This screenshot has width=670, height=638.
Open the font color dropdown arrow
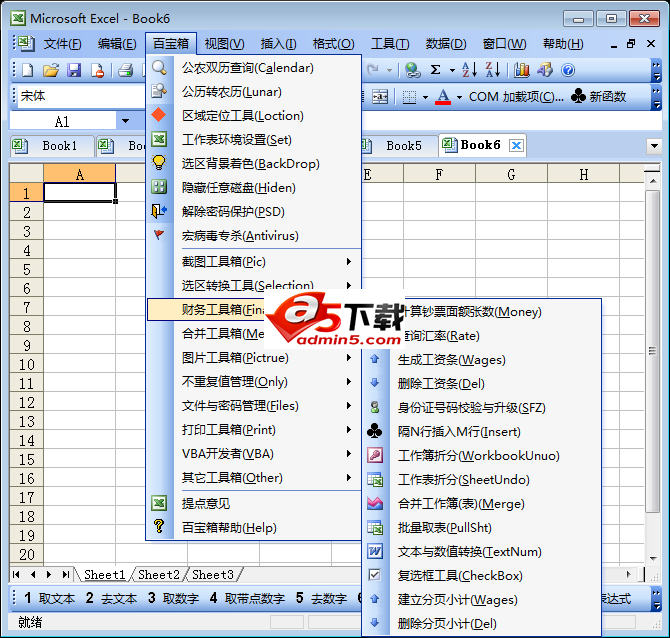point(459,97)
